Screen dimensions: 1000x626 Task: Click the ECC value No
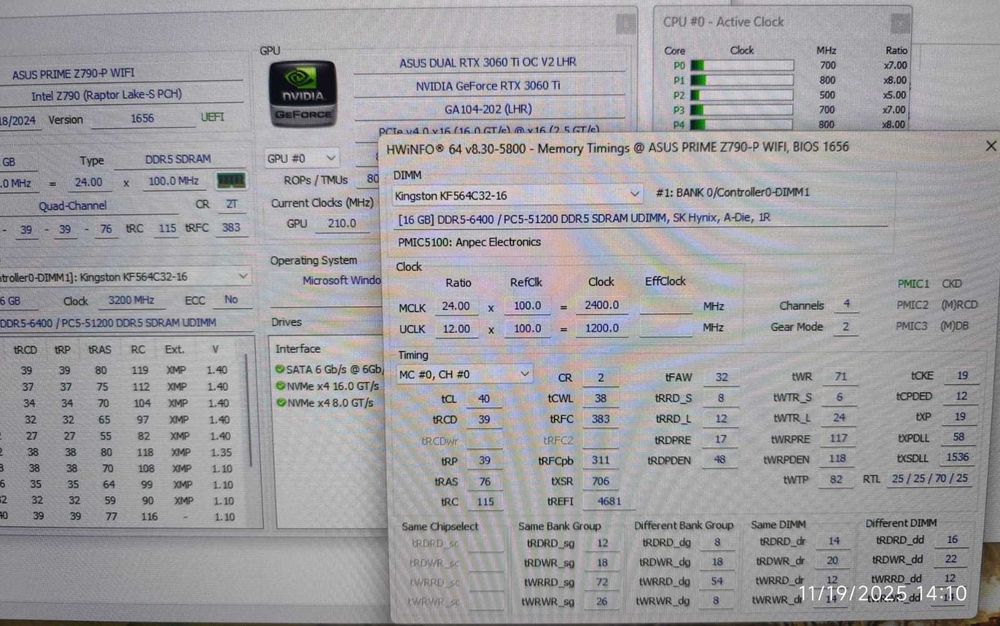coord(231,300)
